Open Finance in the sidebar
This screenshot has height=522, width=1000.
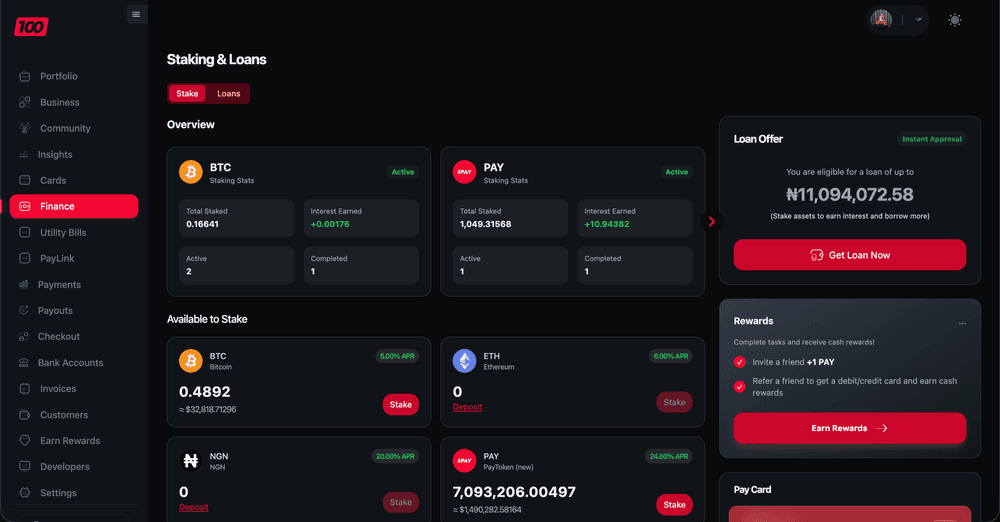tap(74, 206)
